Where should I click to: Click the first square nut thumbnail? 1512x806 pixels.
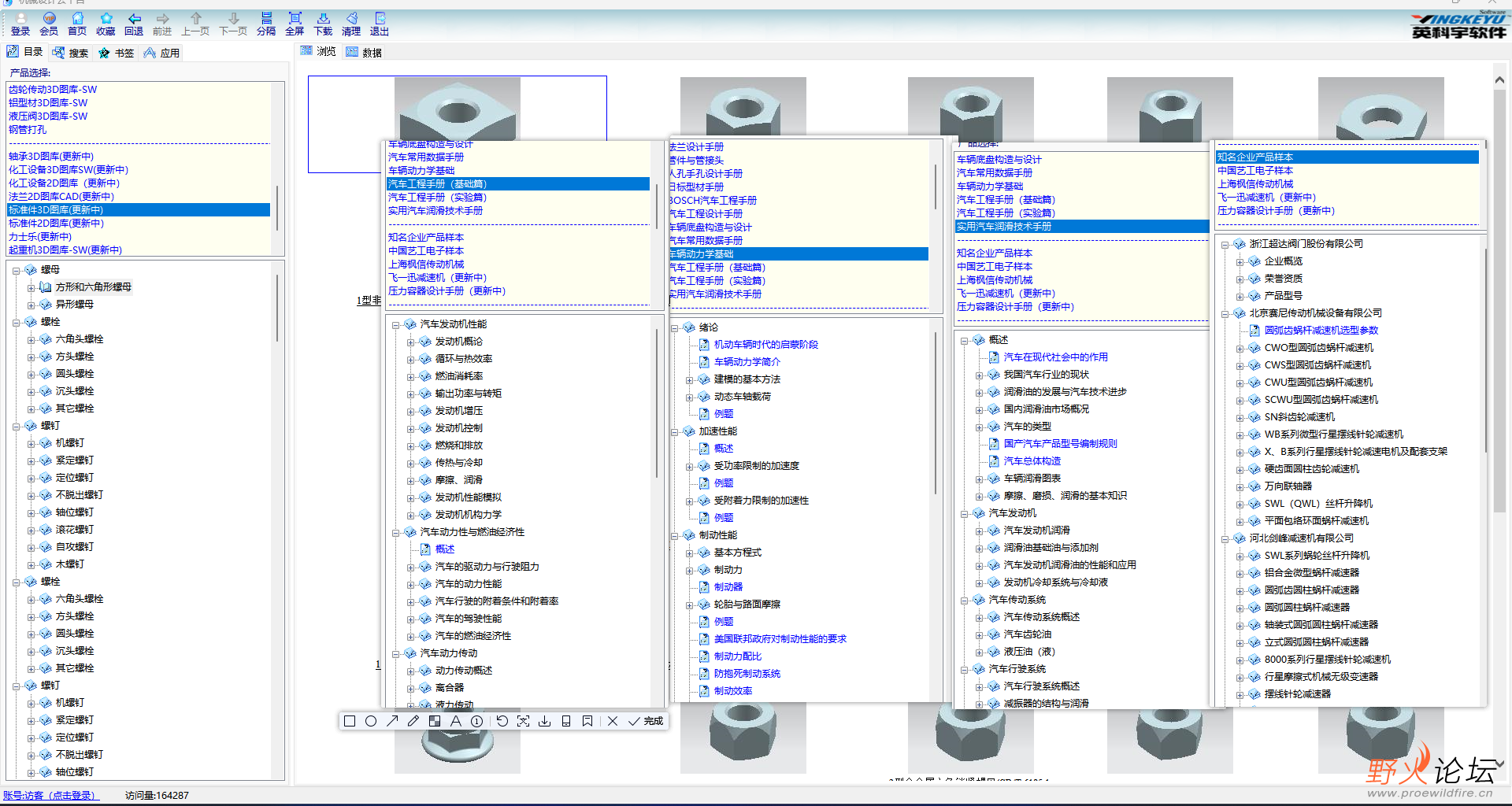pos(457,110)
